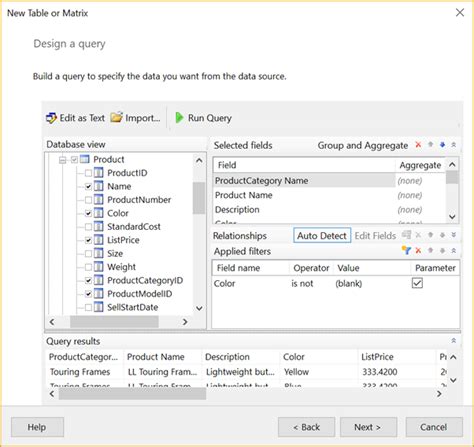Collapse the Selected fields pane chevron
This screenshot has width=474, height=447.
pos(454,145)
